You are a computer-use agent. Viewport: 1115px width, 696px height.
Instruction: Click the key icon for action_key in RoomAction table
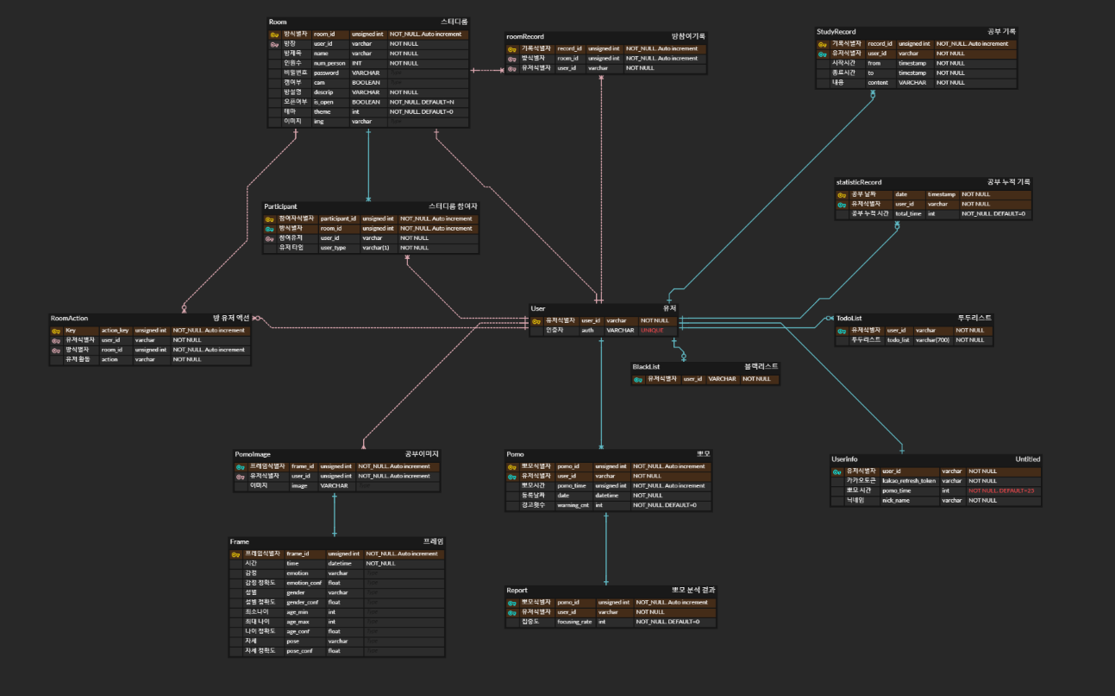55,331
